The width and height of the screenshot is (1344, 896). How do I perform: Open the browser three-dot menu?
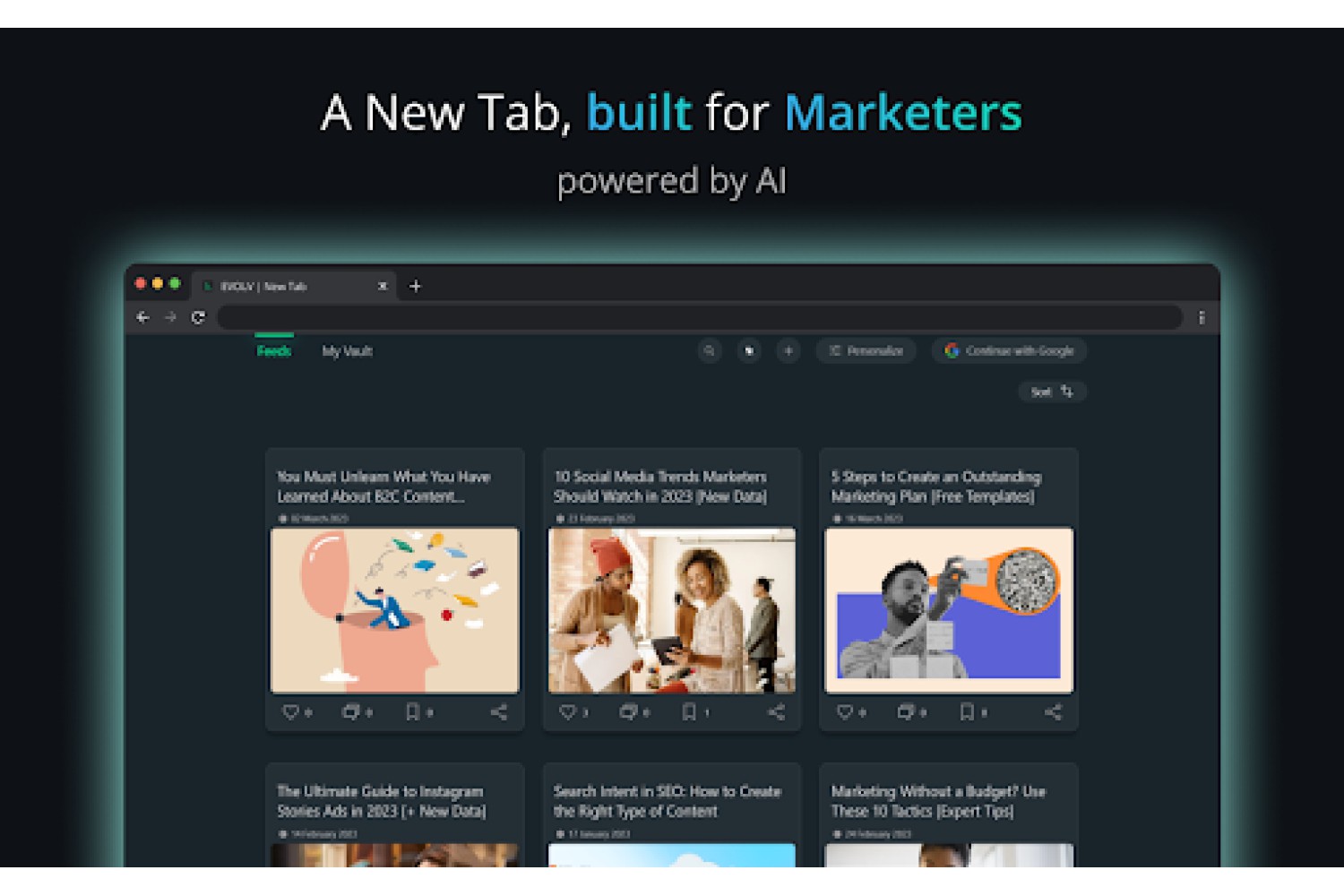tap(1202, 317)
